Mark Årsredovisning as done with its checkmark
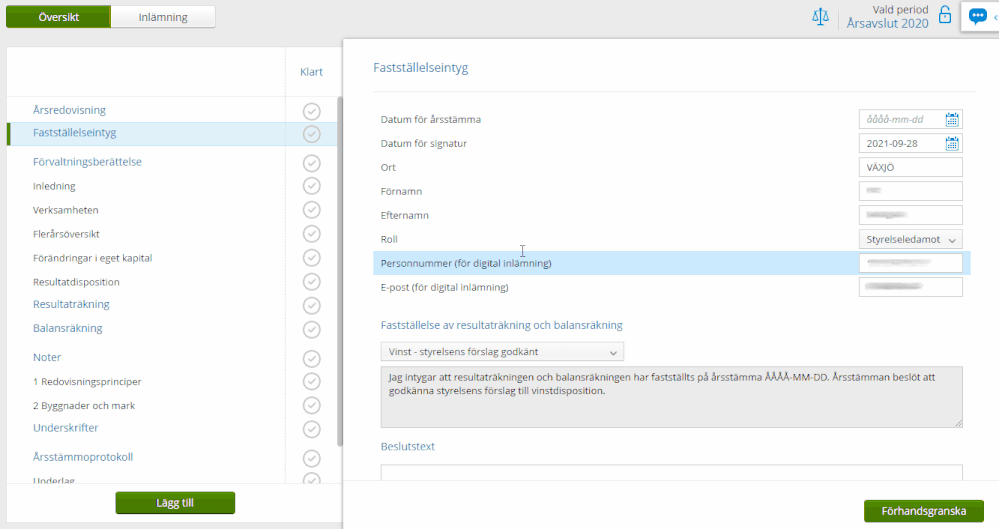Viewport: 999px width, 529px height. click(x=311, y=111)
